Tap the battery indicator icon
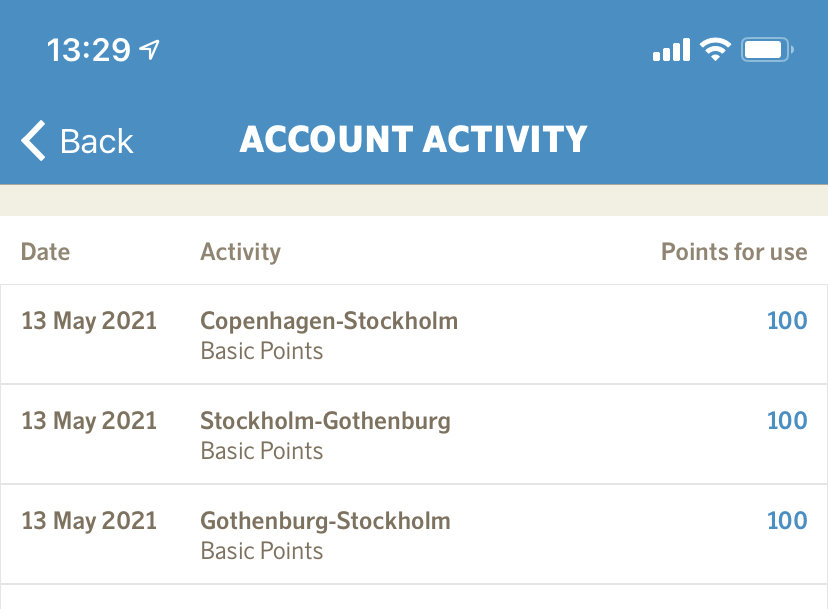 [x=767, y=49]
